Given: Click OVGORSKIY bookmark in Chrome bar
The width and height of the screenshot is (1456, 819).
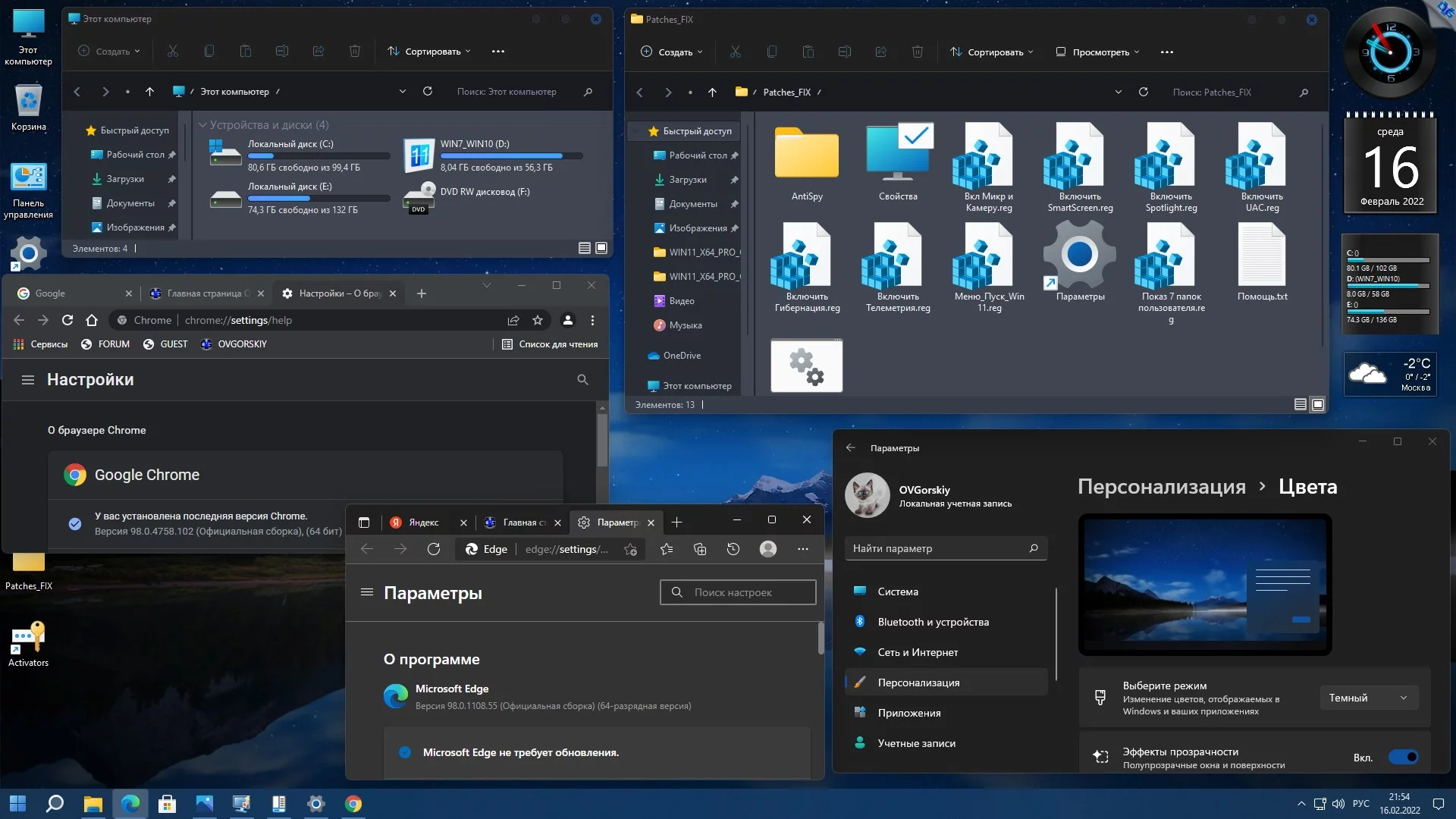Looking at the screenshot, I should 234,344.
